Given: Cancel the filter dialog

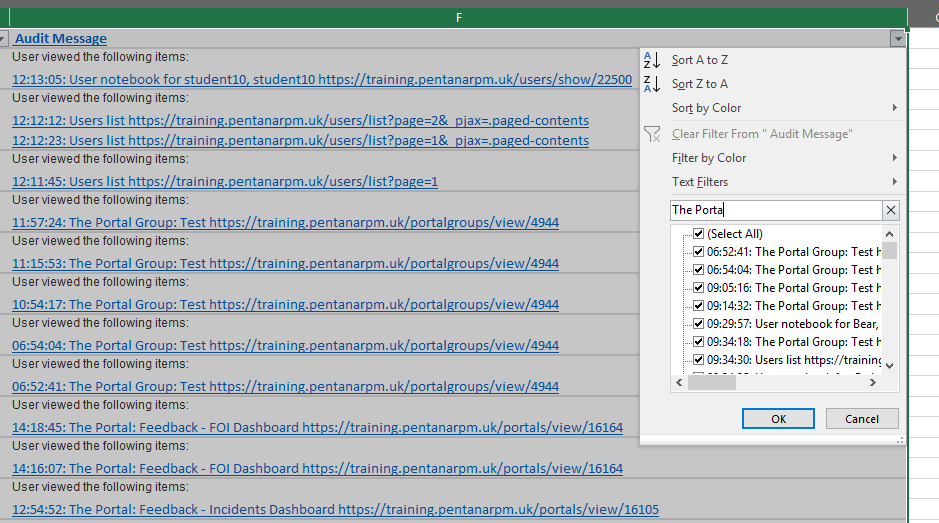Looking at the screenshot, I should (x=862, y=419).
